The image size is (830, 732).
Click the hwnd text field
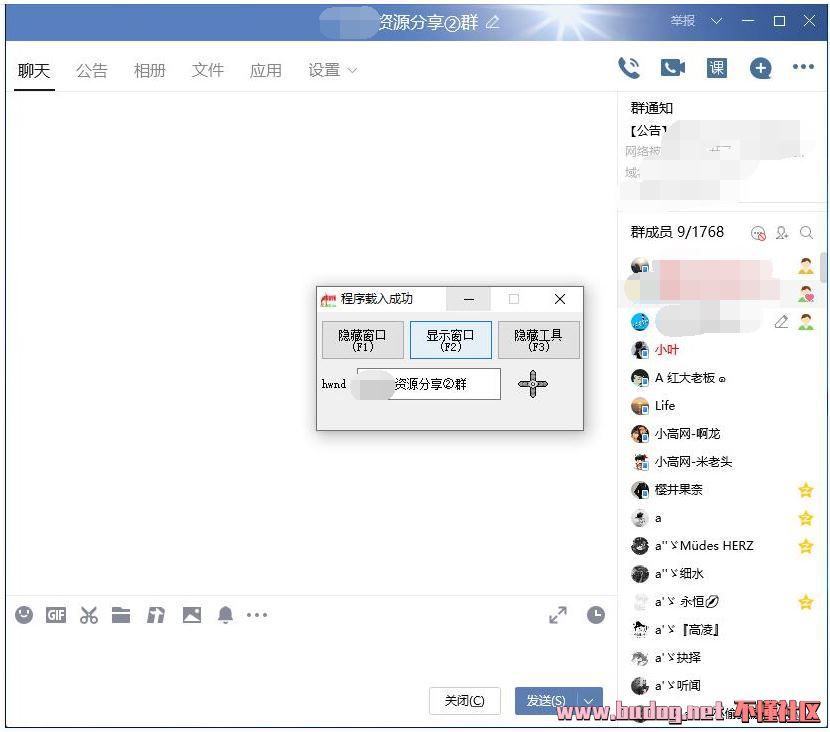[429, 384]
